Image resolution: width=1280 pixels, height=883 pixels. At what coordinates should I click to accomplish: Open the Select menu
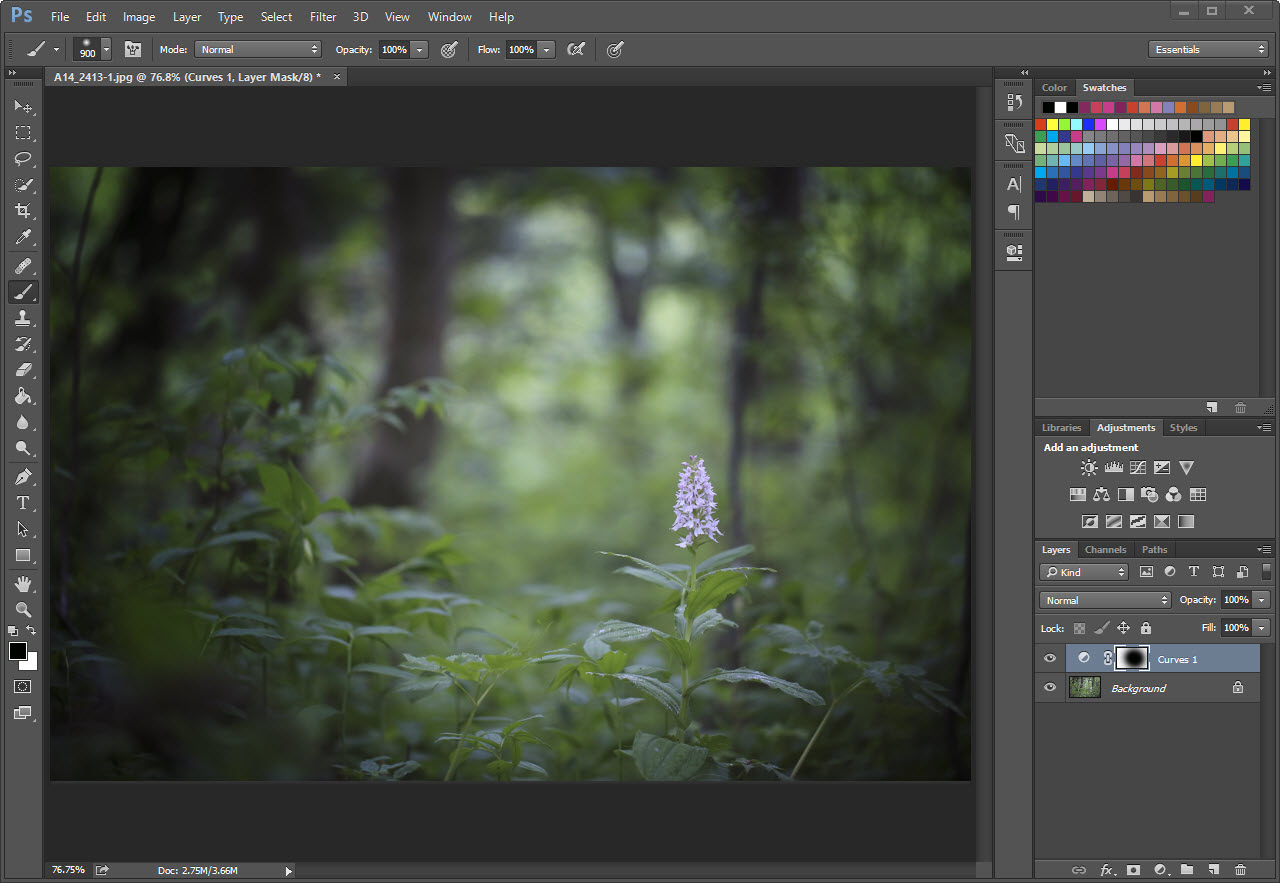click(x=276, y=17)
